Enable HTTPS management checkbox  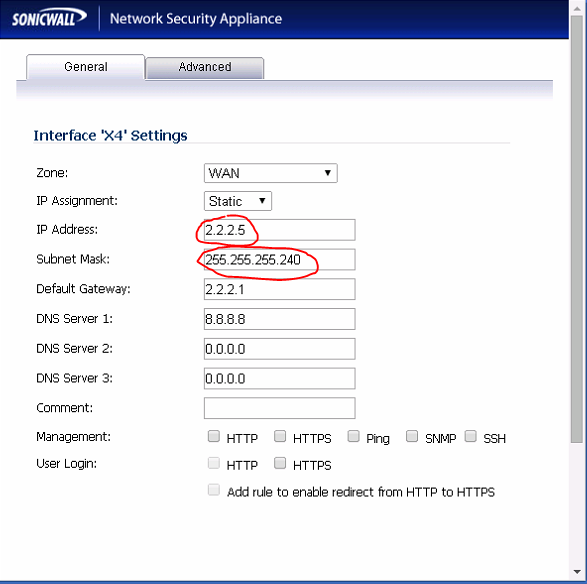pos(280,436)
